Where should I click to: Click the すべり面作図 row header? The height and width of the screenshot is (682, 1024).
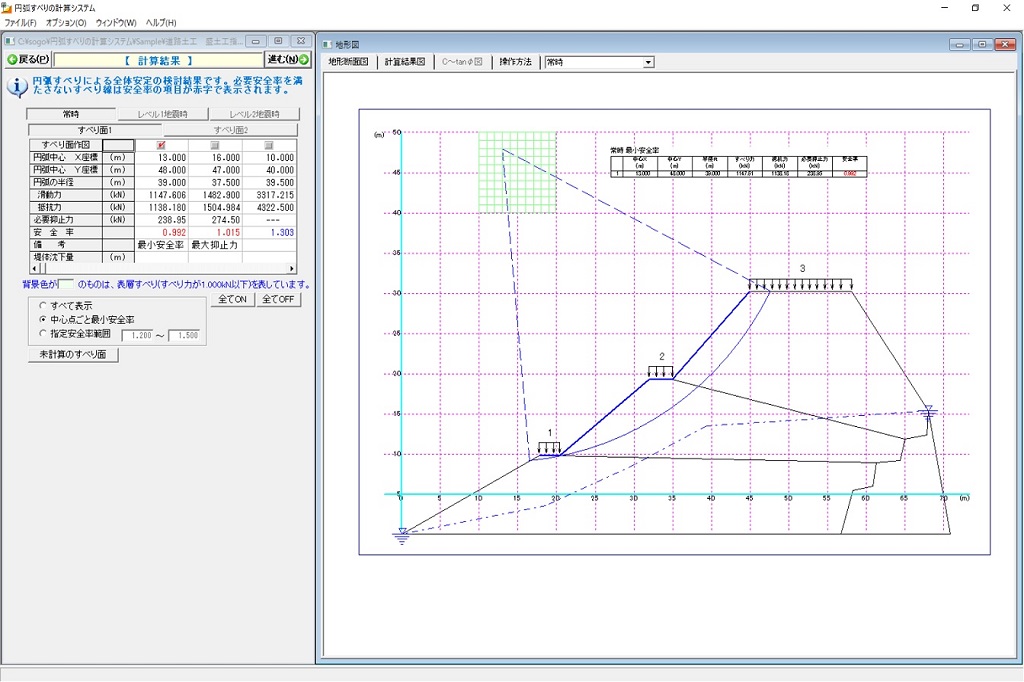[65, 145]
